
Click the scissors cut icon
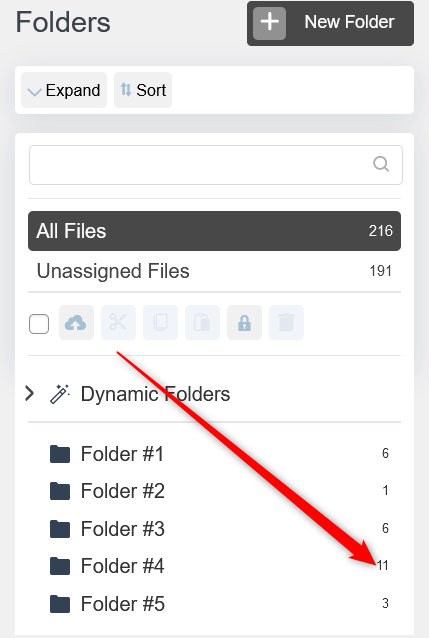coord(118,323)
